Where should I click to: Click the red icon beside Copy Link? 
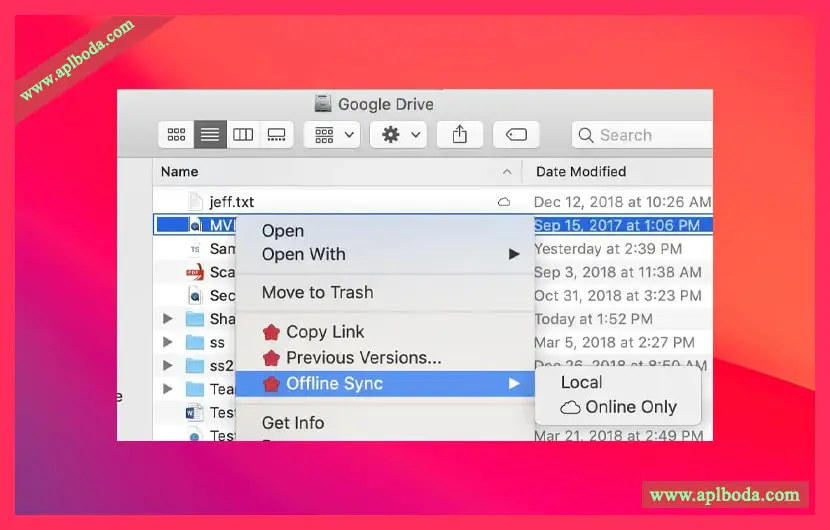coord(272,332)
